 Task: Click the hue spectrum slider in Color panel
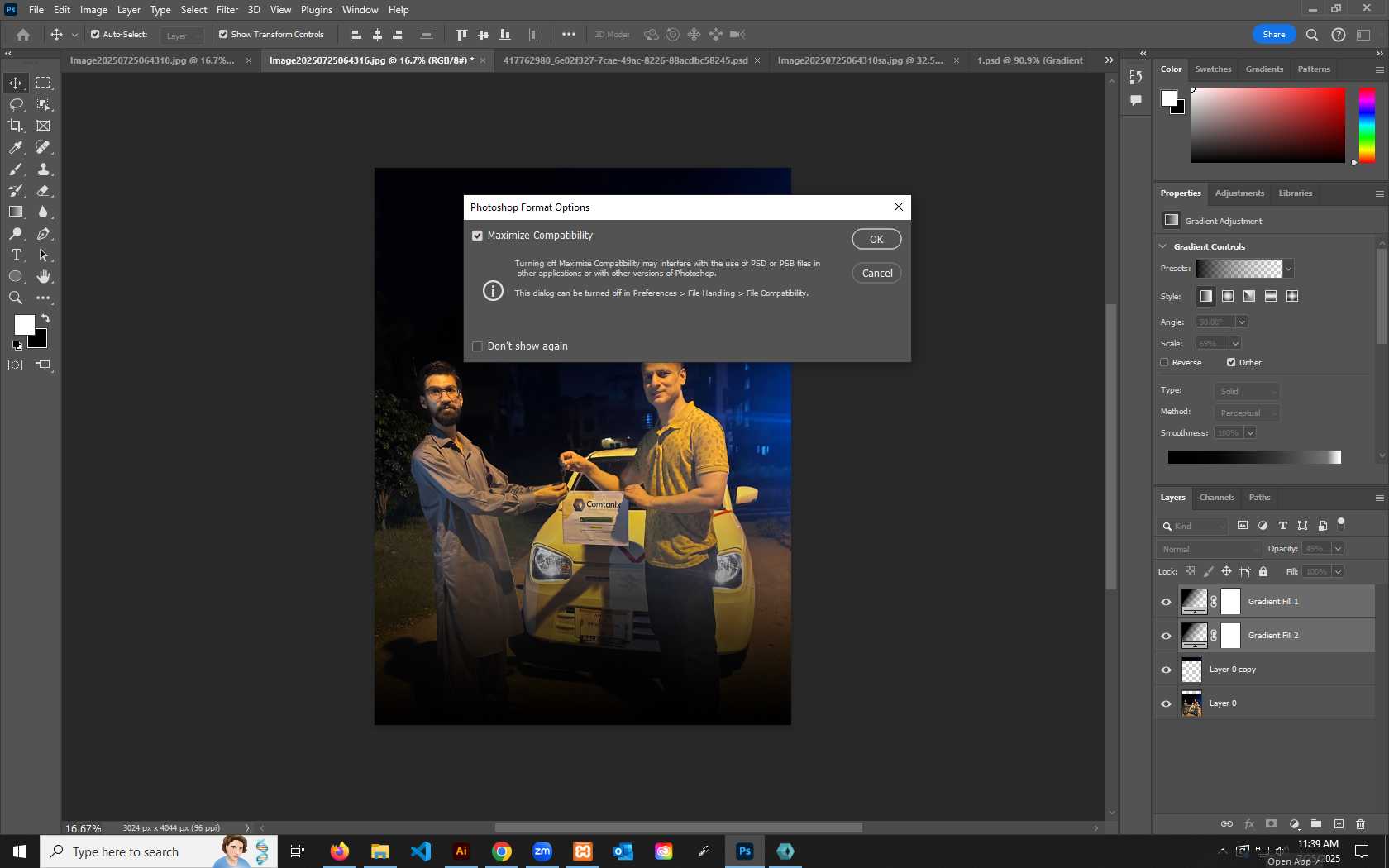tap(1367, 125)
